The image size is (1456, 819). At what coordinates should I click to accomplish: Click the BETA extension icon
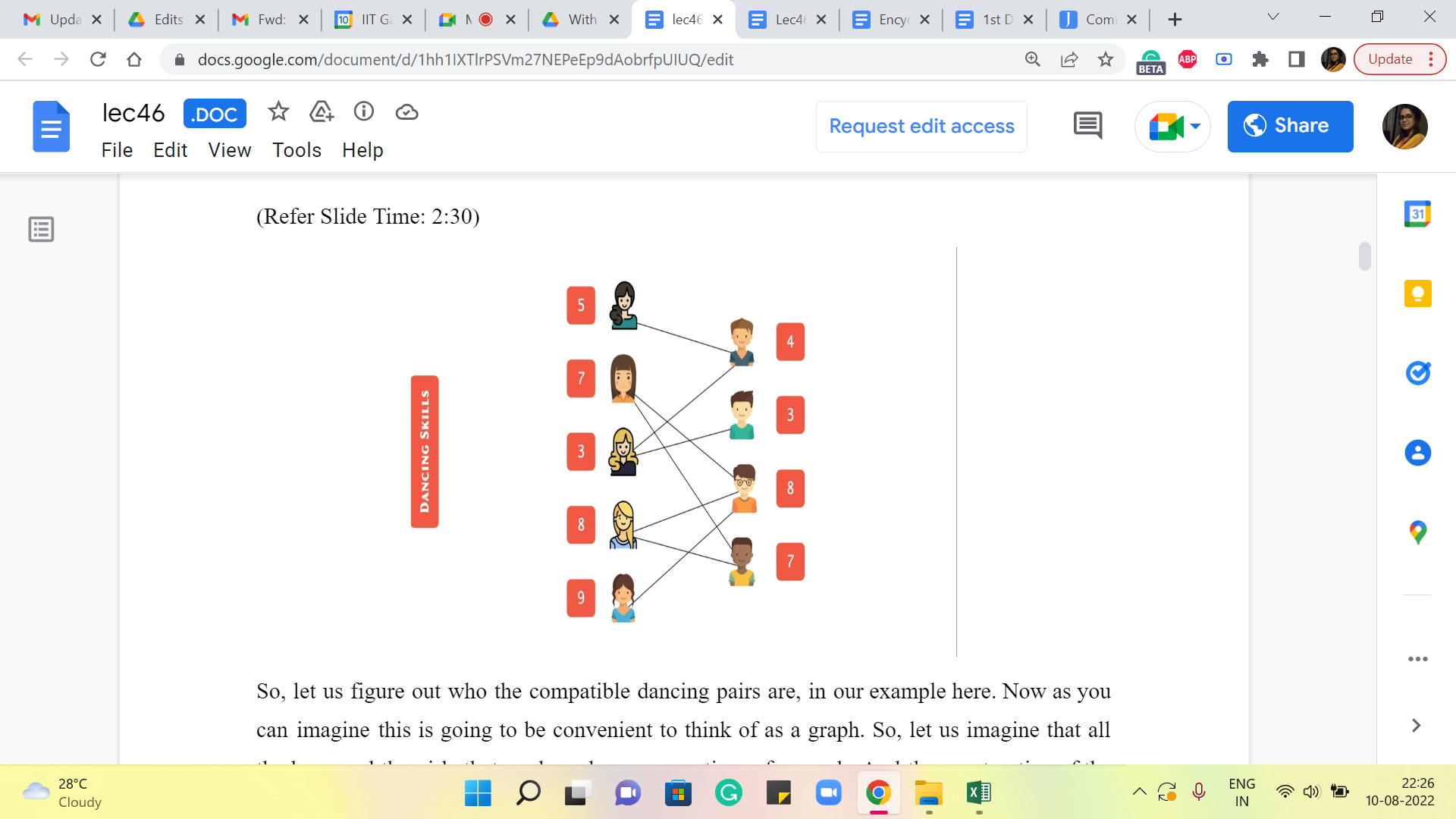[1150, 61]
